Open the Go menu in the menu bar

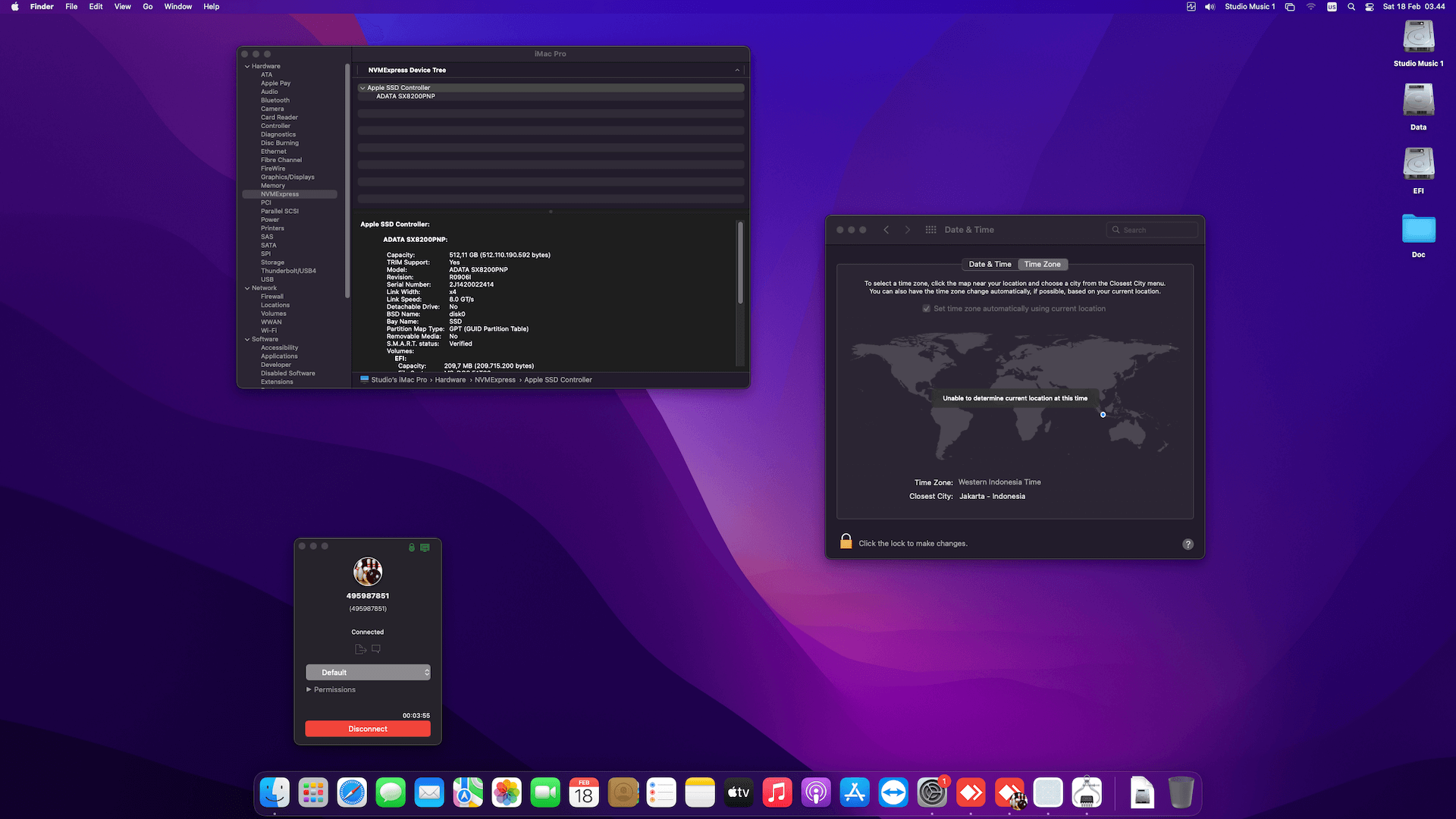(148, 7)
